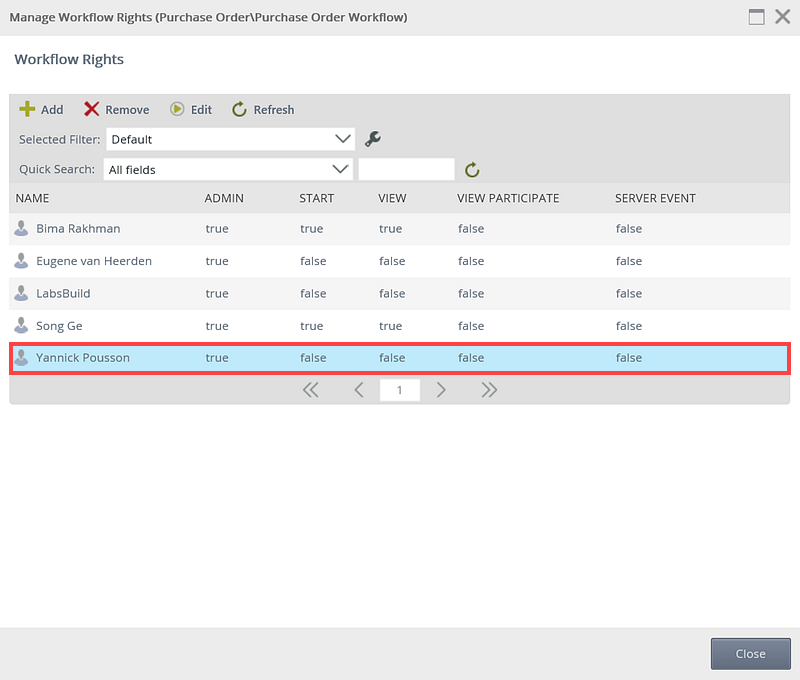This screenshot has width=800, height=680.
Task: Sort by the ADMIN column header
Action: click(224, 198)
